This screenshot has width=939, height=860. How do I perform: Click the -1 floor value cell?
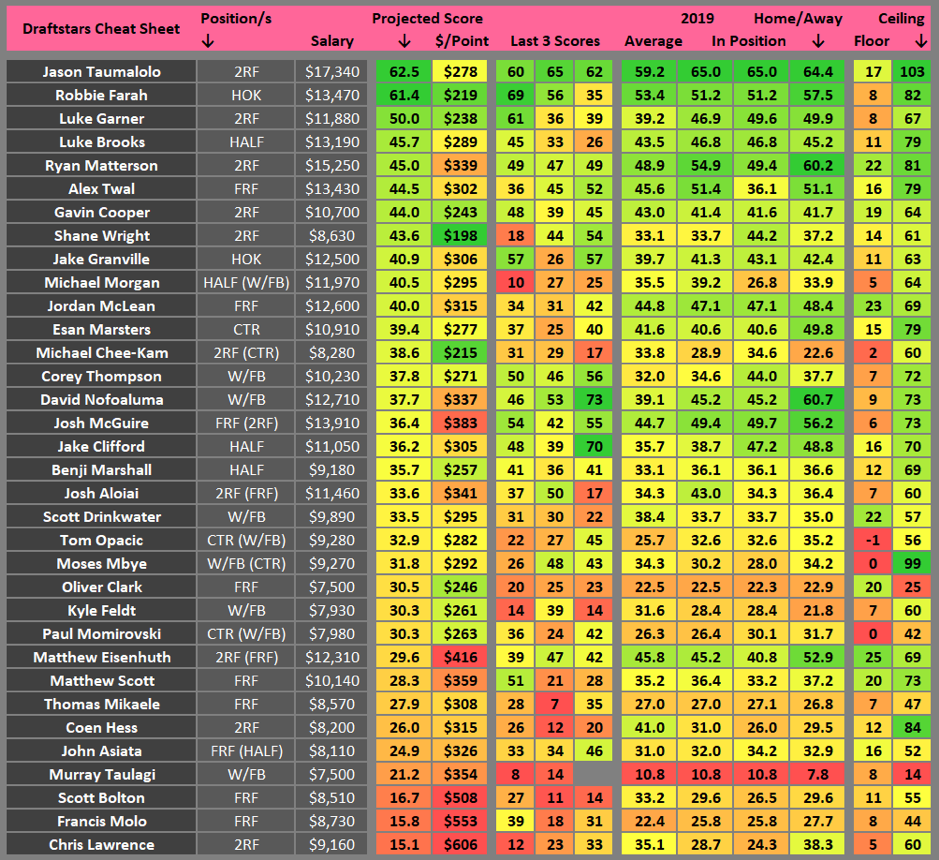click(873, 540)
